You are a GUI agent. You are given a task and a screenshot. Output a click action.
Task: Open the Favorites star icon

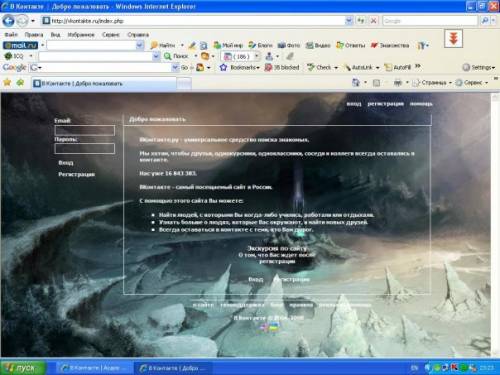[x=7, y=82]
